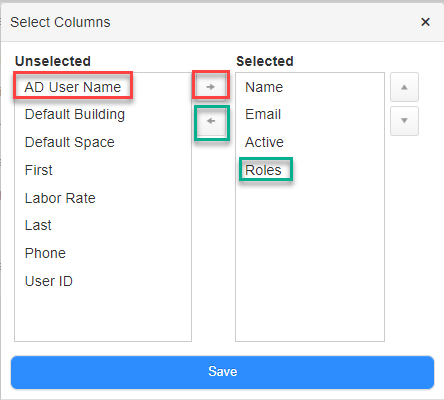Select Labor Rate in Unselected list
The width and height of the screenshot is (444, 400).
point(60,198)
